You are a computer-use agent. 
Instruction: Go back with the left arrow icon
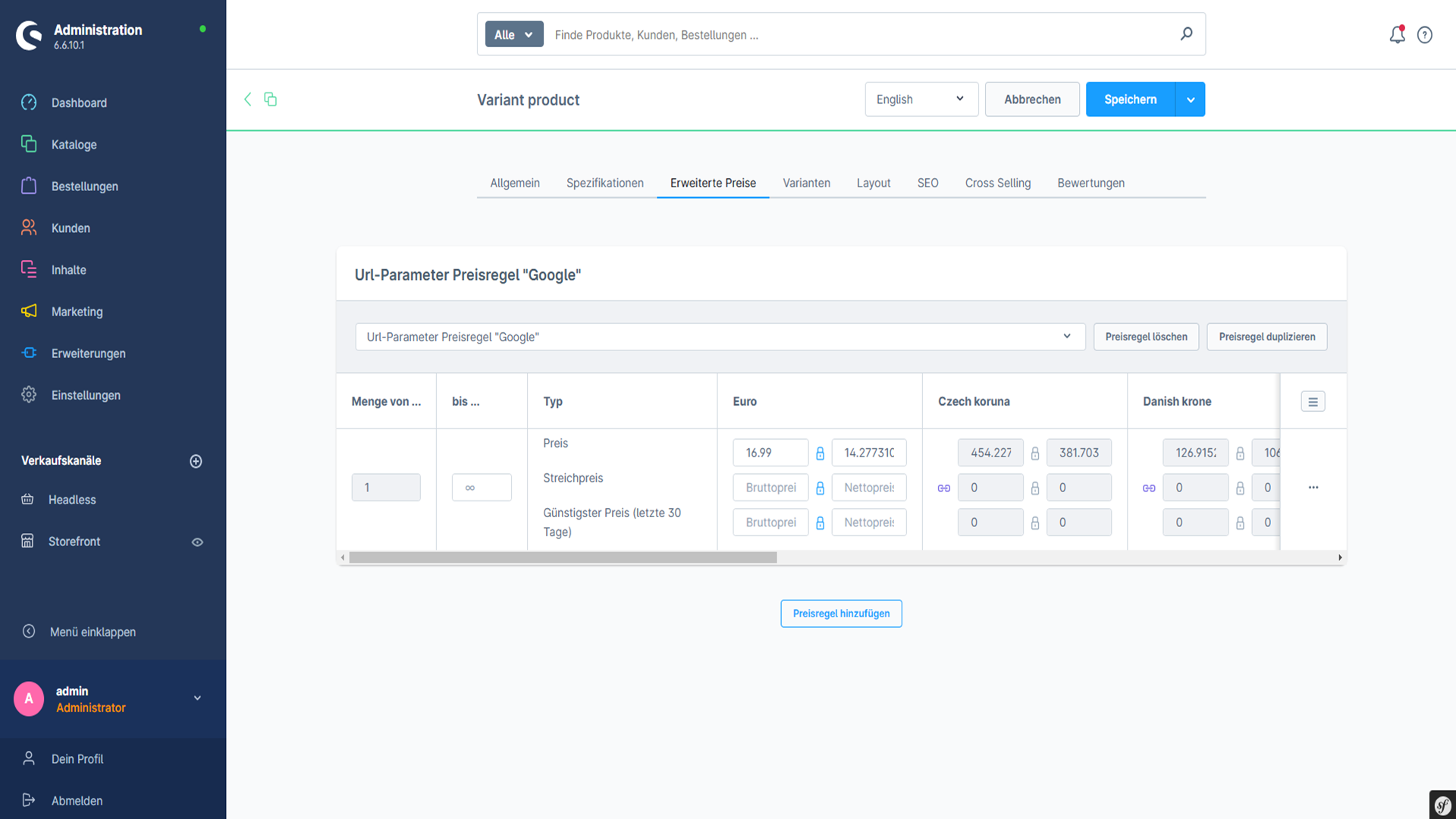247,99
